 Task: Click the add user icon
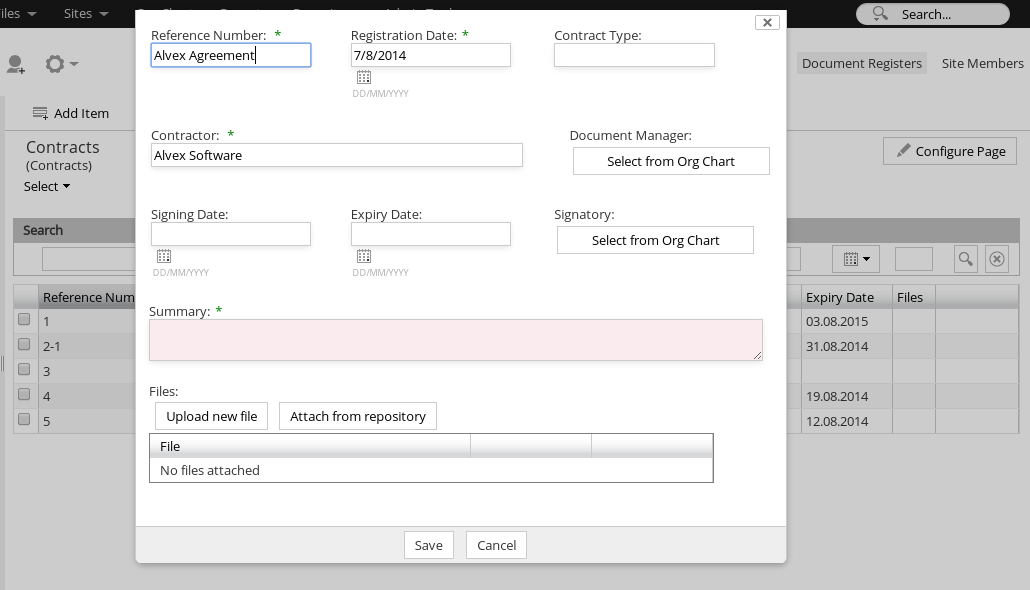click(16, 64)
